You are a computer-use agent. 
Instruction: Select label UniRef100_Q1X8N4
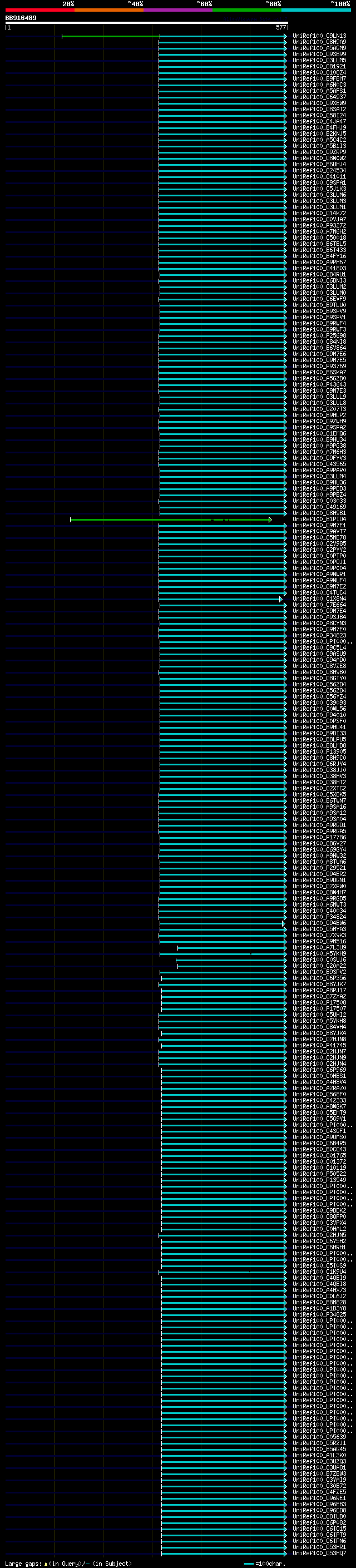319,599
